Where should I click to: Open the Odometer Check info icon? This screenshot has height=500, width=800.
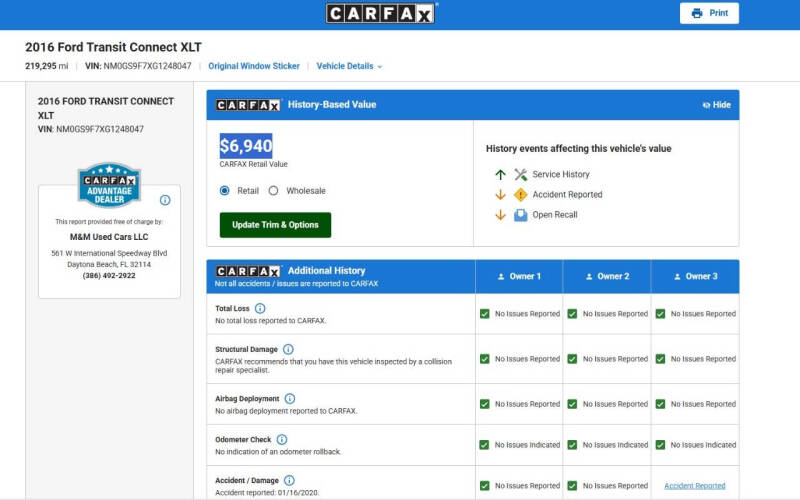282,439
